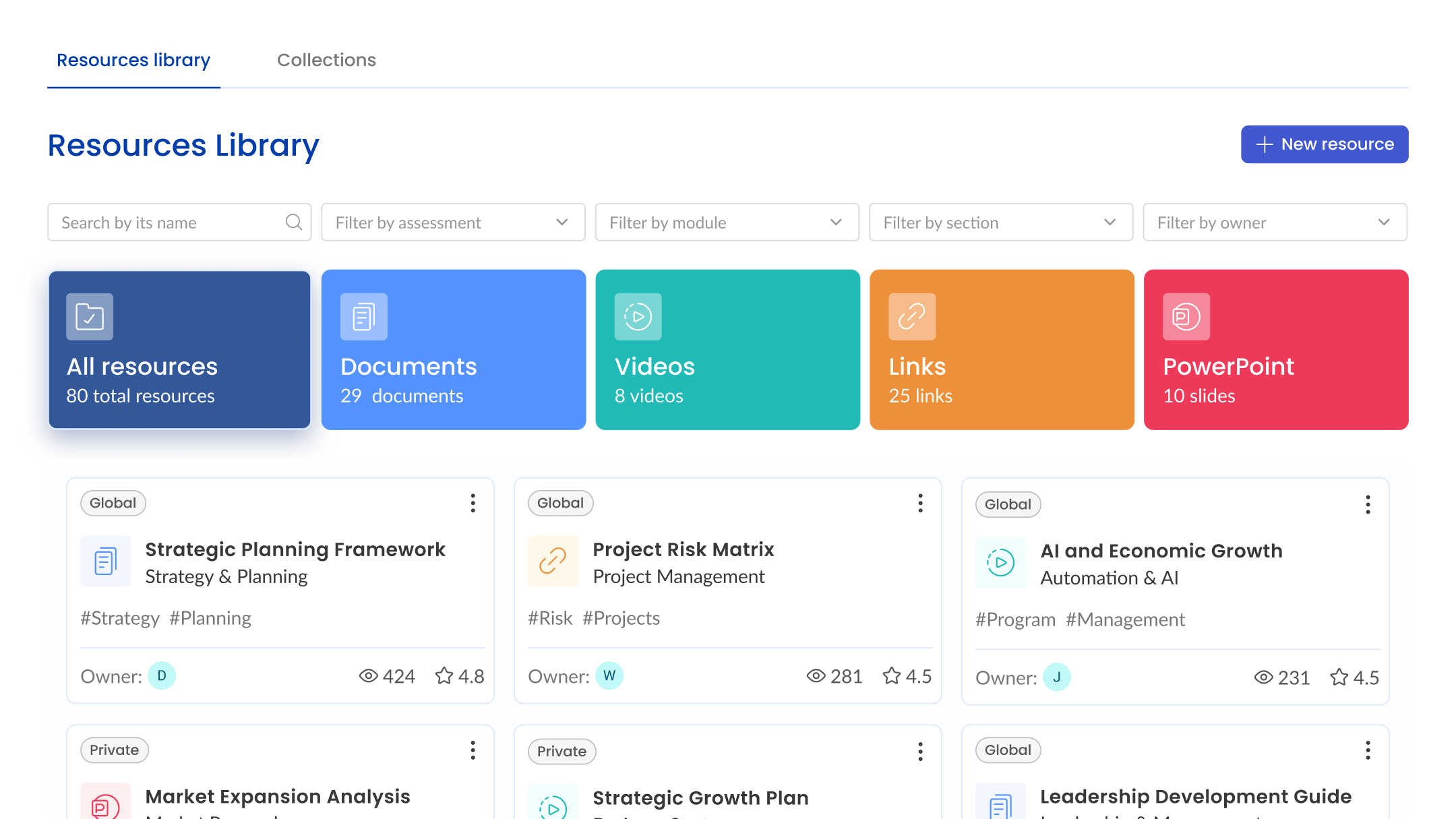Click the New resource button
Image resolution: width=1456 pixels, height=819 pixels.
(1325, 144)
